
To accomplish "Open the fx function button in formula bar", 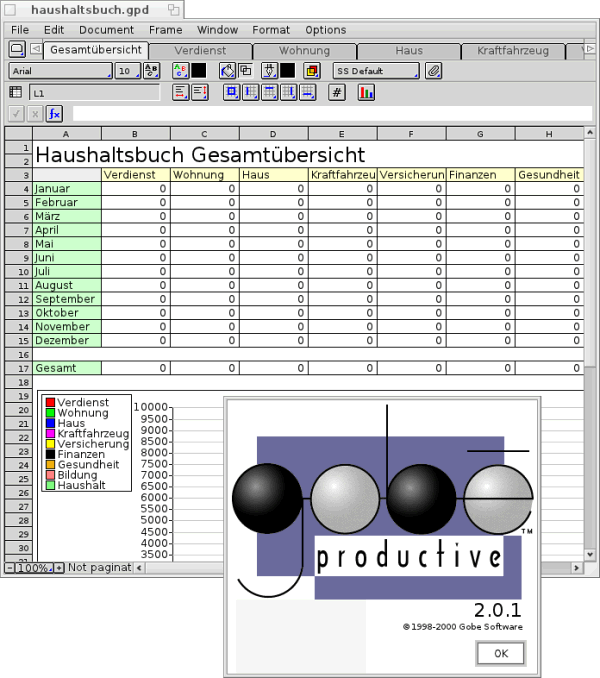I will point(54,114).
